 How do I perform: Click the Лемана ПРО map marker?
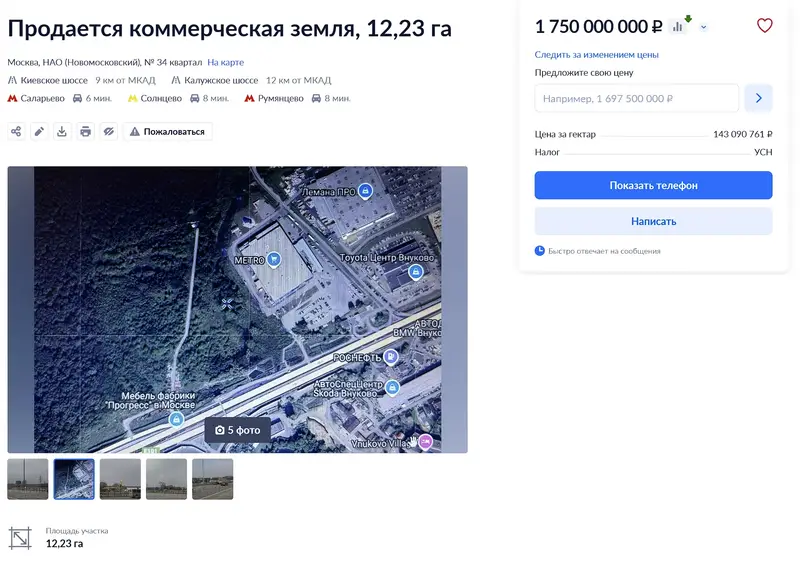pos(365,191)
